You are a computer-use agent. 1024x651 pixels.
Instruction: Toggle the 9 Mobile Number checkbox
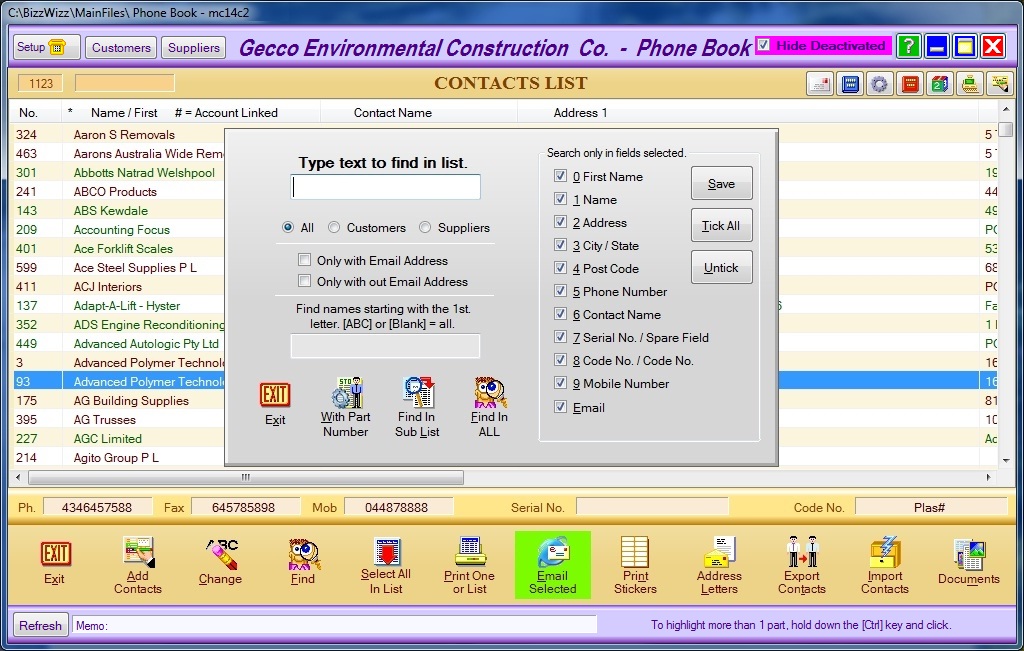(x=560, y=383)
